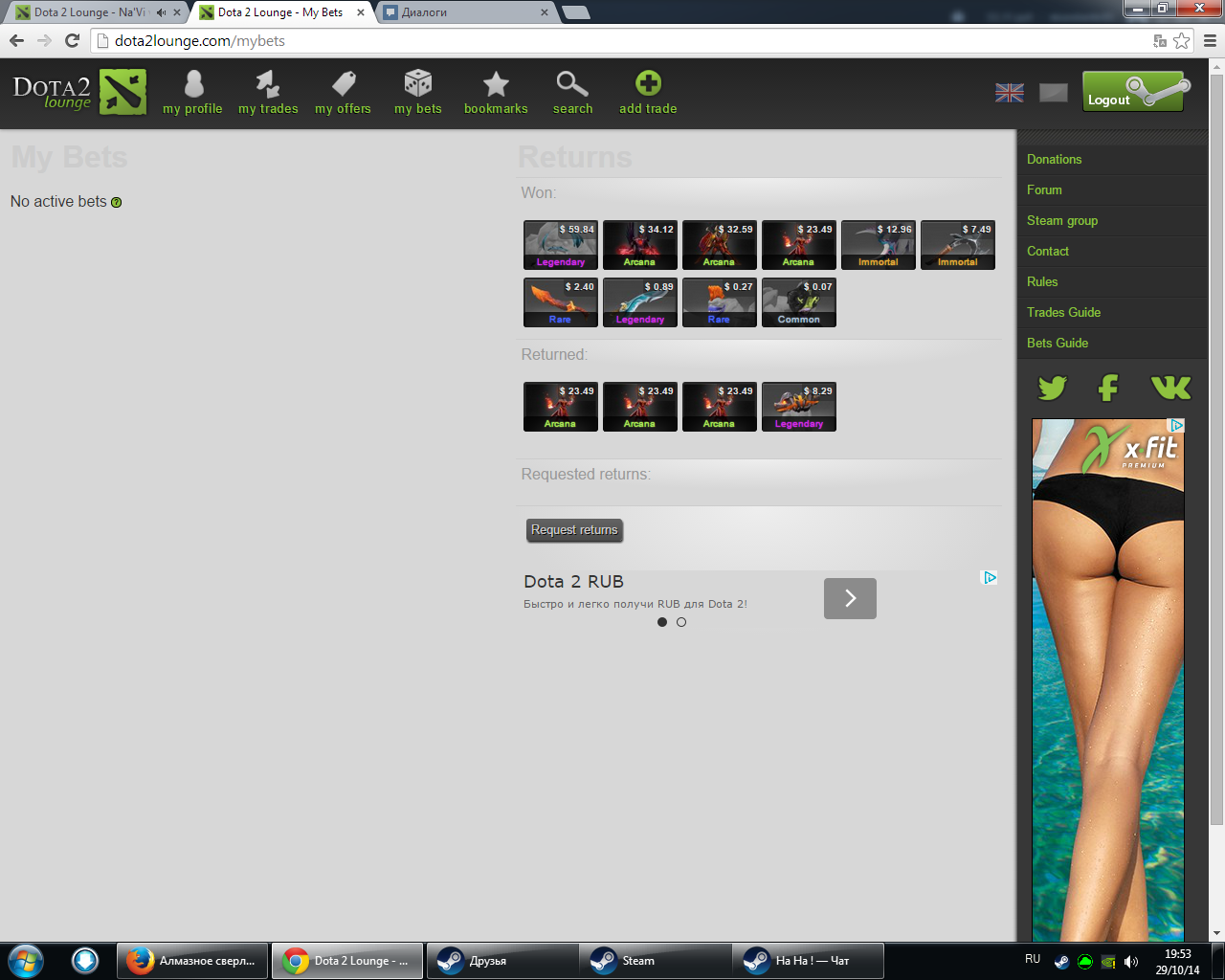Switch language with the Russian flag
This screenshot has height=980, width=1225.
pos(1054,93)
